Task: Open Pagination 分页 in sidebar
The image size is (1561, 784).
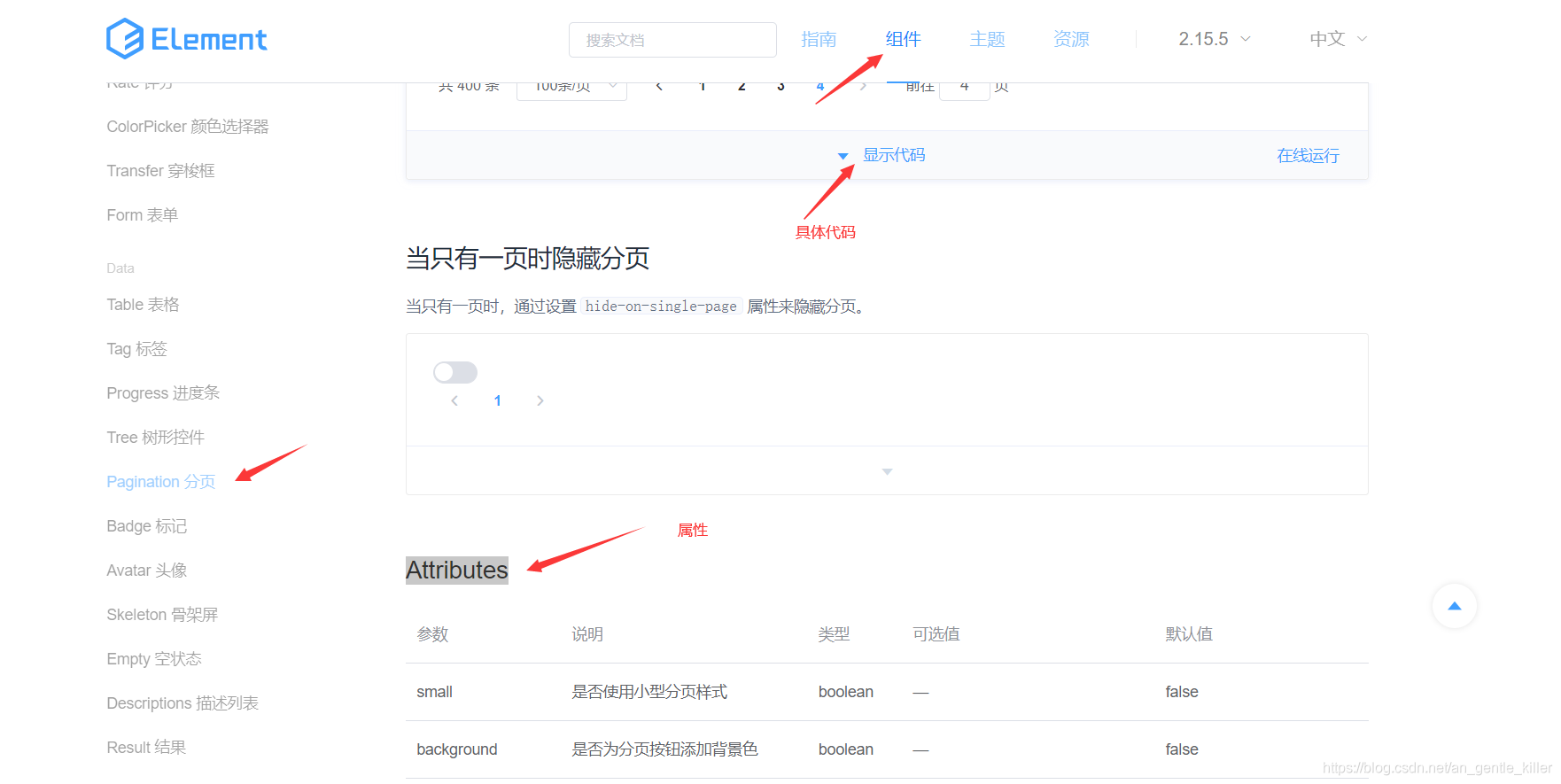Action: pyautogui.click(x=160, y=482)
